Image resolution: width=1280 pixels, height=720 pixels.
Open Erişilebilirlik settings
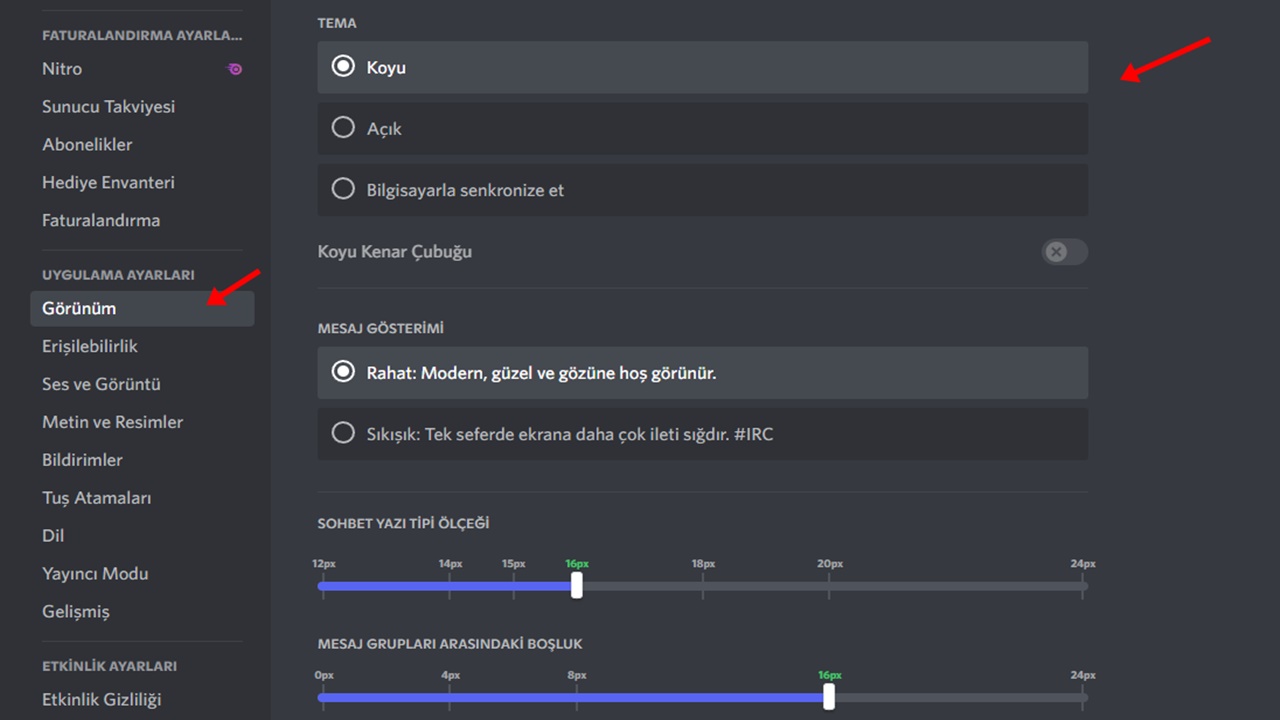click(x=90, y=347)
